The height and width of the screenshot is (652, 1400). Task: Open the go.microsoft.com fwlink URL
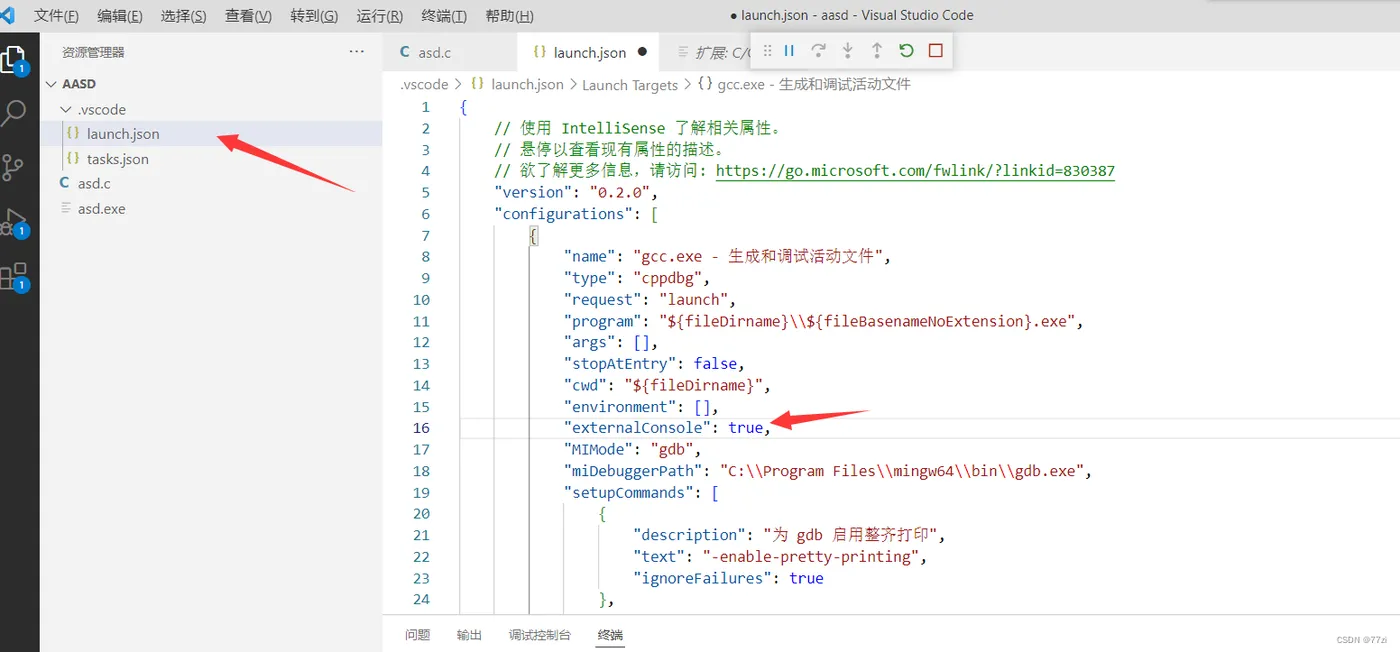[x=915, y=171]
